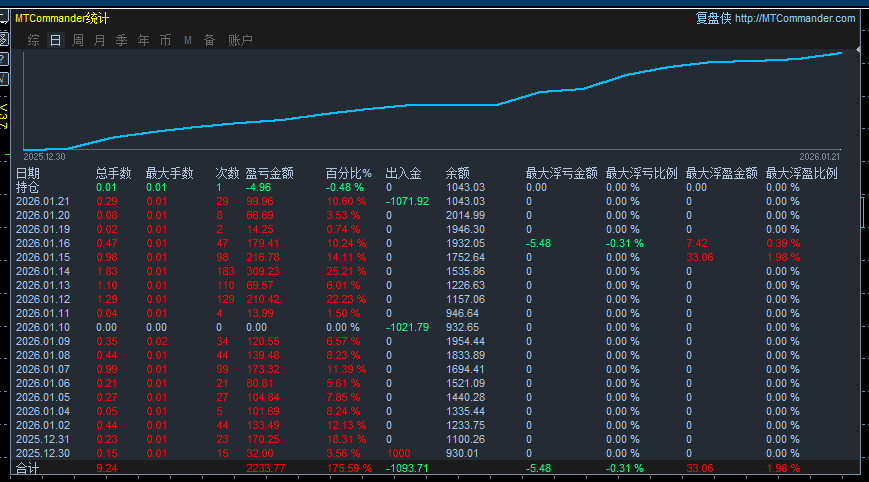
Task: Click the floating profit value 7.42
Action: pos(697,243)
